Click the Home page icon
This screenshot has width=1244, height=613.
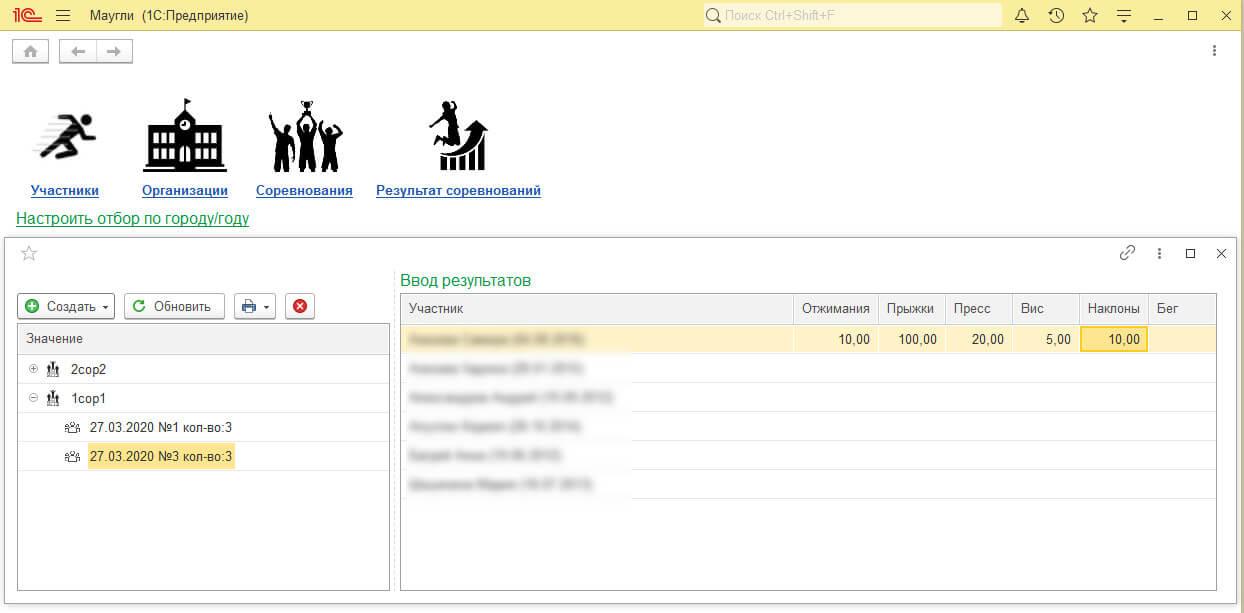point(30,51)
